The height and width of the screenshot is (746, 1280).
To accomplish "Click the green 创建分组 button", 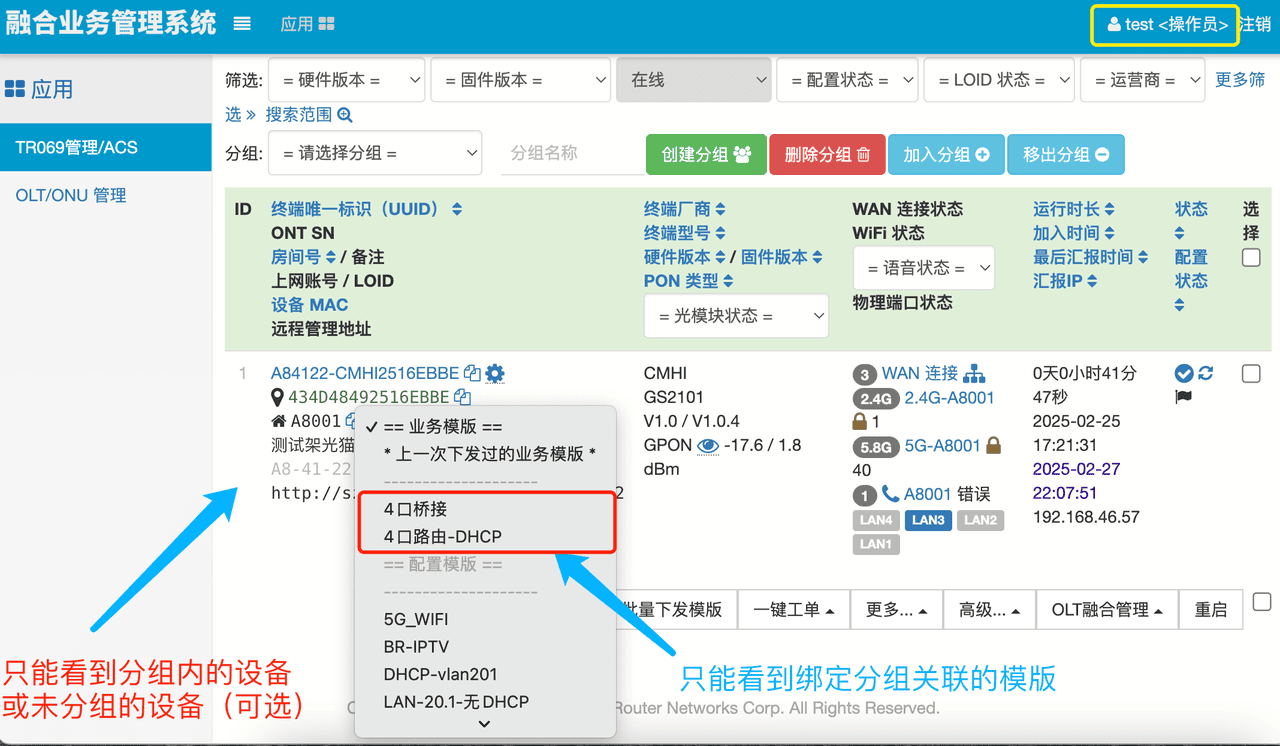I will 706,155.
